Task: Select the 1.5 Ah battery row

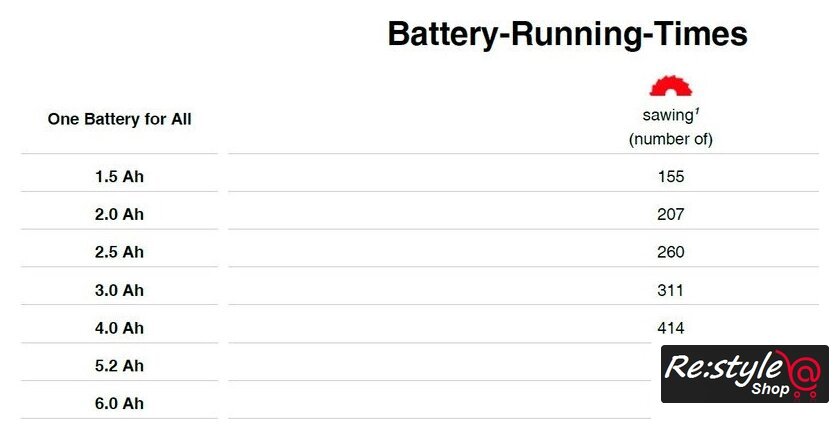Action: pos(120,176)
